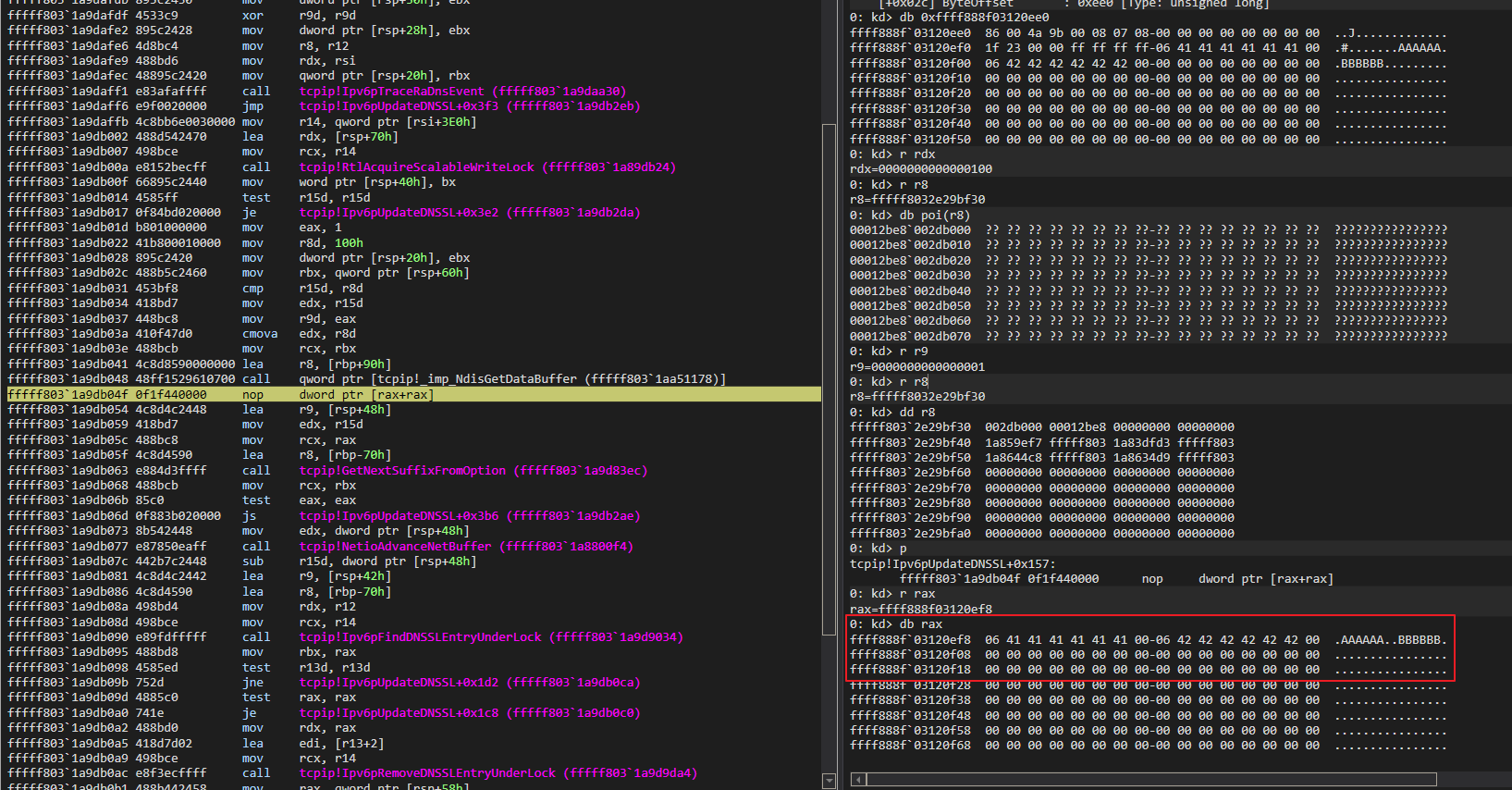Image resolution: width=1512 pixels, height=790 pixels.
Task: Click the je target tcpip!Ipv6pUpdateDNSSL+0x3e2
Action: tap(470, 213)
